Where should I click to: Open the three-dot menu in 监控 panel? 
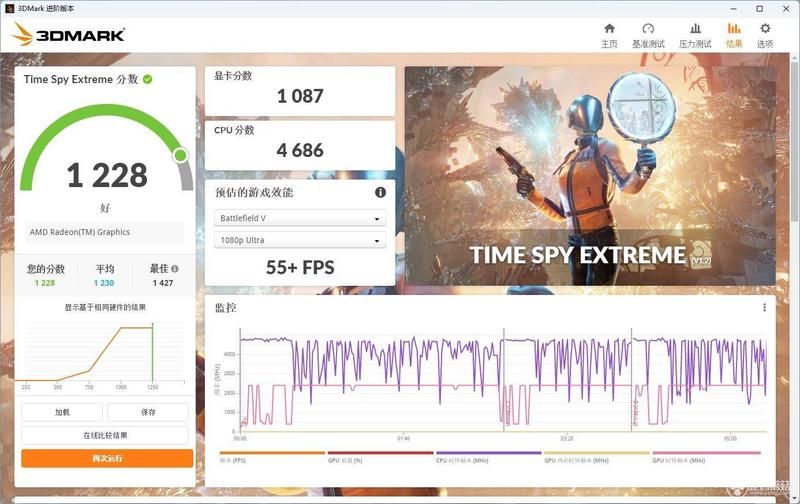764,307
